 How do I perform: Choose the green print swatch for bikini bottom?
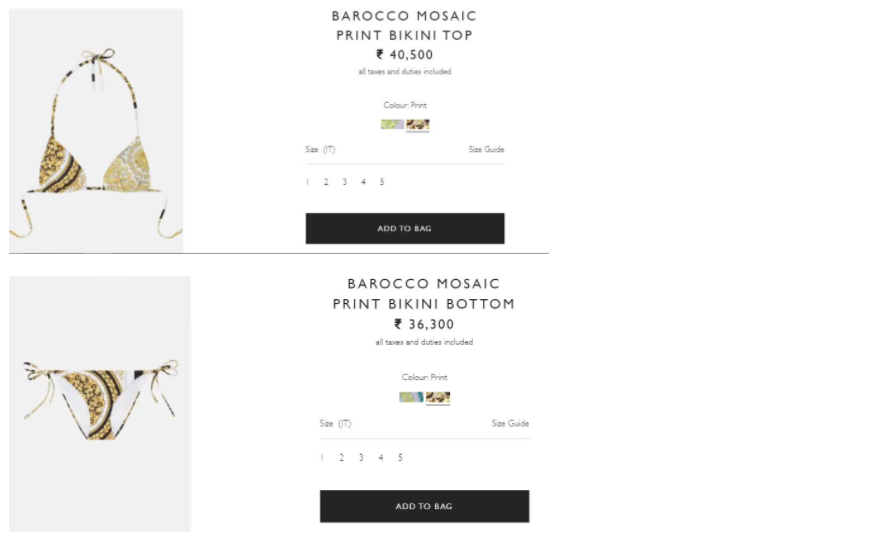click(410, 397)
